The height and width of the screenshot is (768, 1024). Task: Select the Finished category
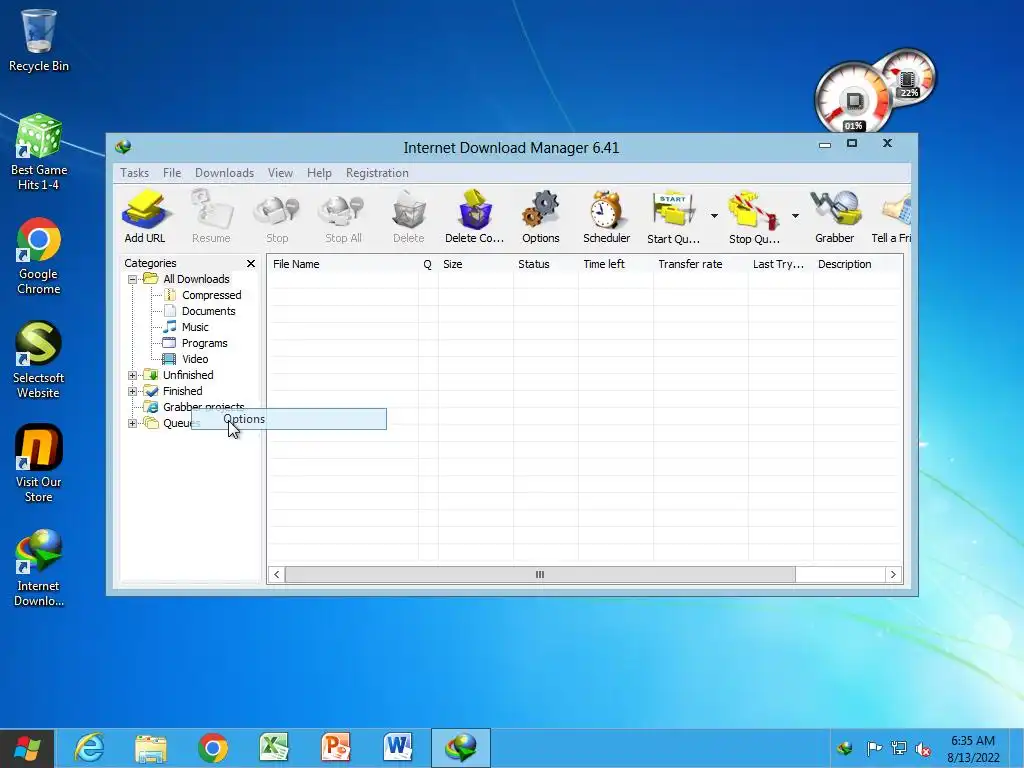(182, 391)
